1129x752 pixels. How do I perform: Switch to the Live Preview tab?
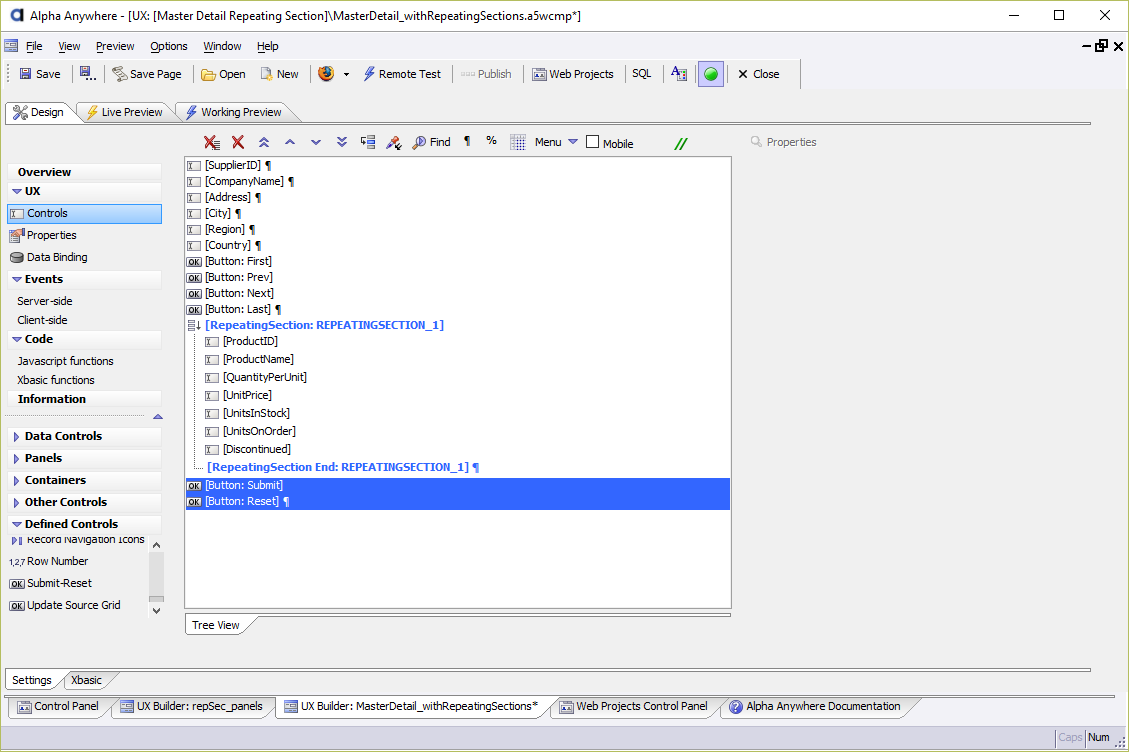pyautogui.click(x=125, y=112)
